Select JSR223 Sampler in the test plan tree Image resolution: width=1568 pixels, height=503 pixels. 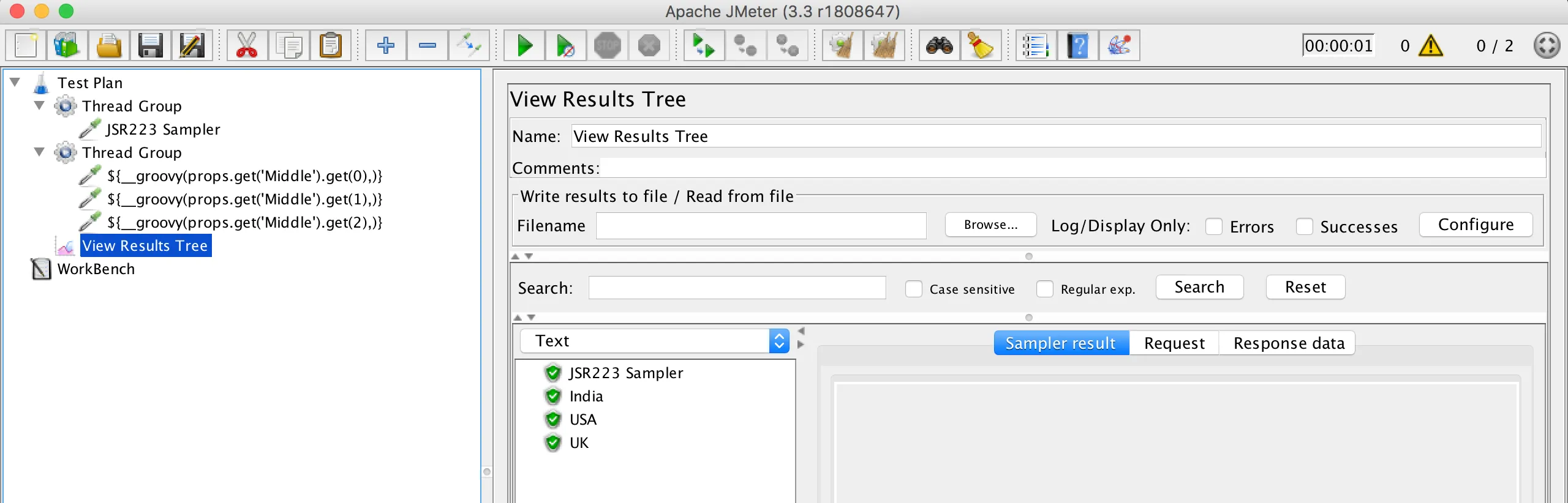(163, 129)
